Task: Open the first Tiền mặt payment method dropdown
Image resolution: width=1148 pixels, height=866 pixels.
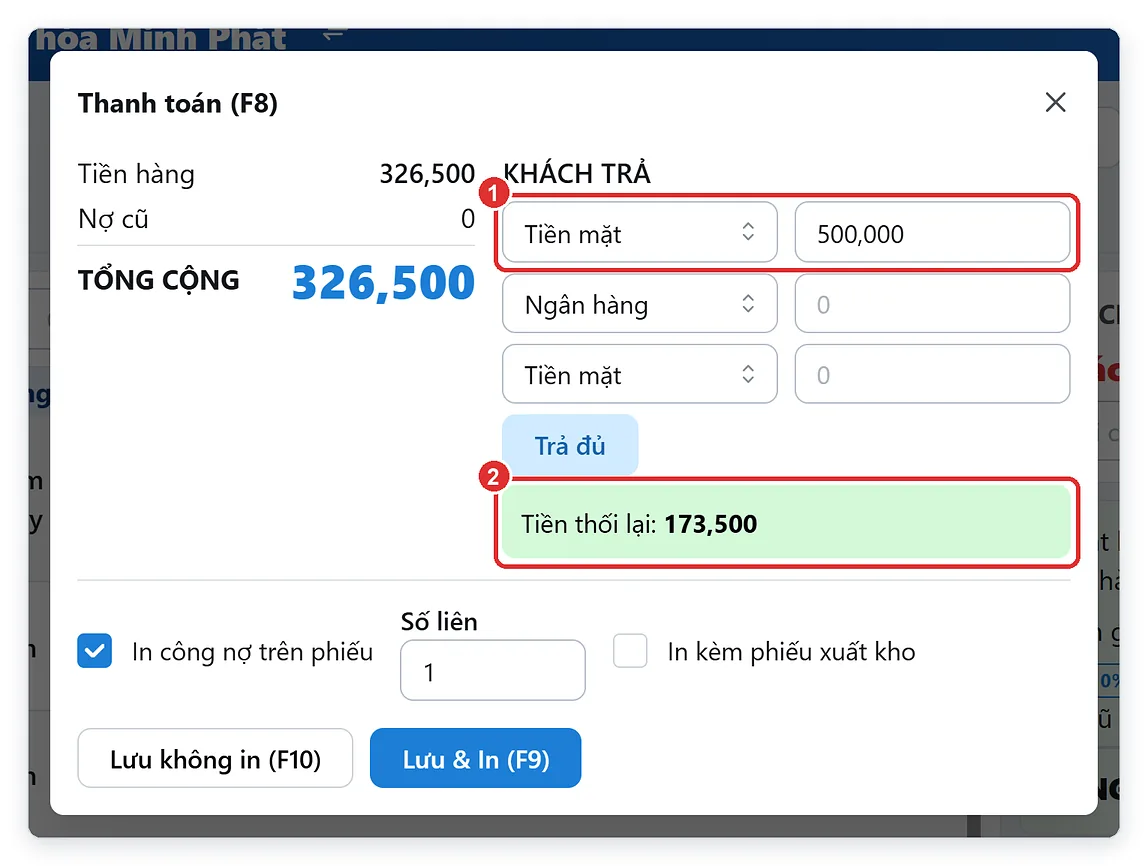Action: pyautogui.click(x=639, y=234)
